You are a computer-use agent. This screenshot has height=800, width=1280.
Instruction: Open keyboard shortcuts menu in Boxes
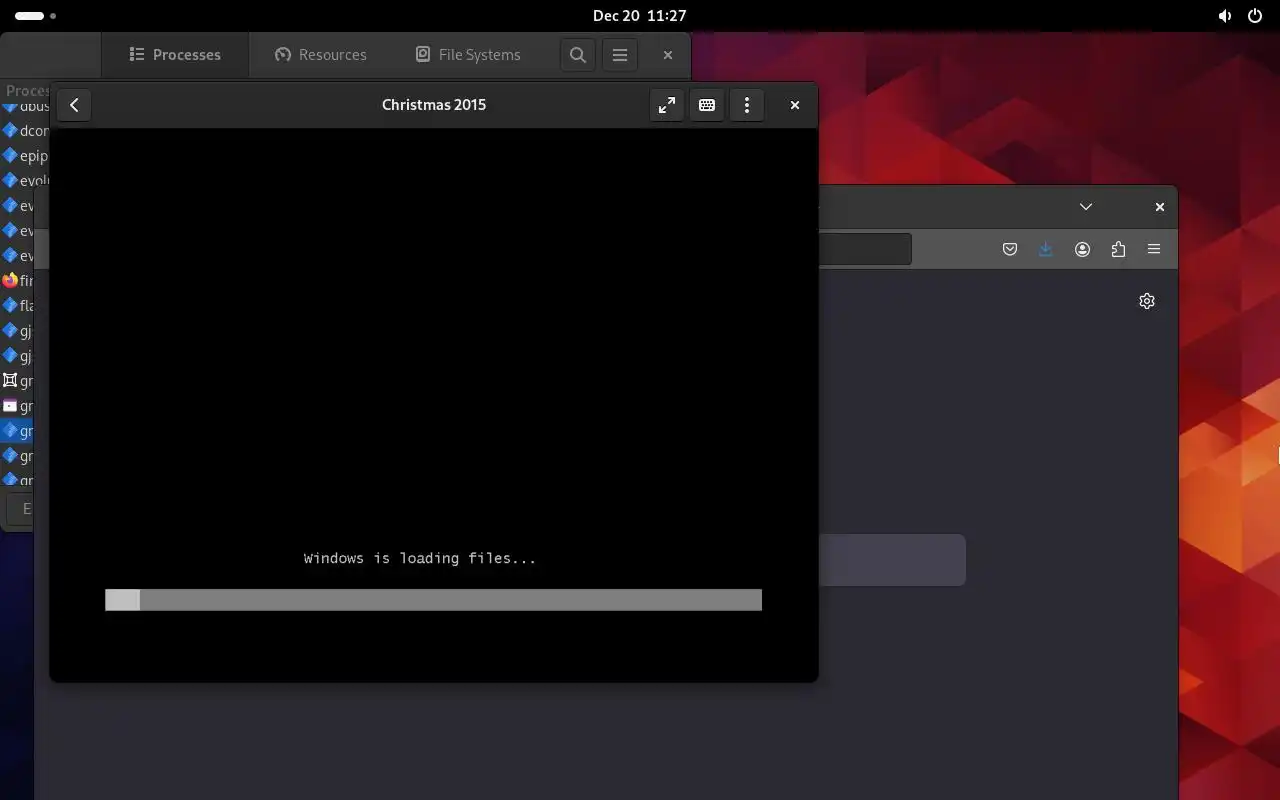tap(707, 105)
